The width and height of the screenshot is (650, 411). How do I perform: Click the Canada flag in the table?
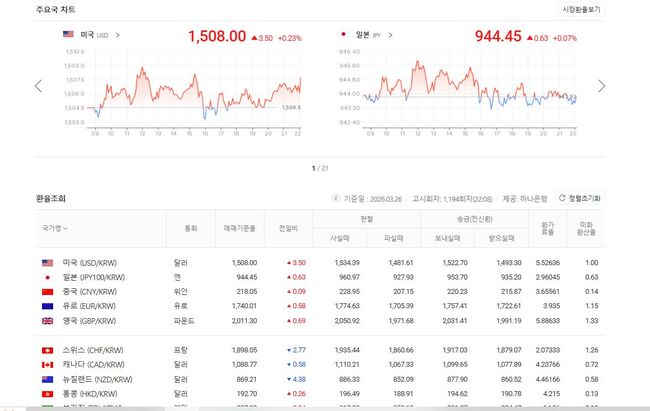point(47,366)
